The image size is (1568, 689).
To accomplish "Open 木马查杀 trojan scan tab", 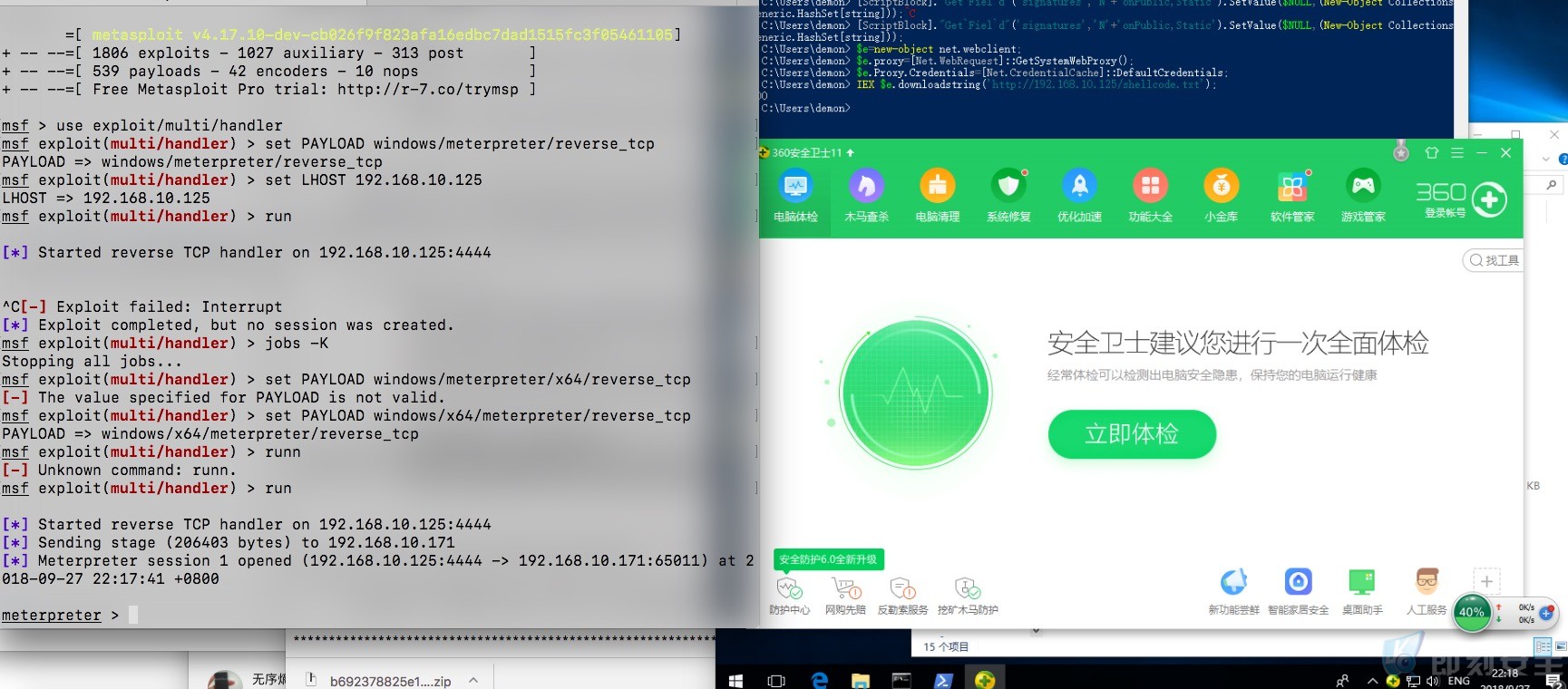I will pos(866,197).
